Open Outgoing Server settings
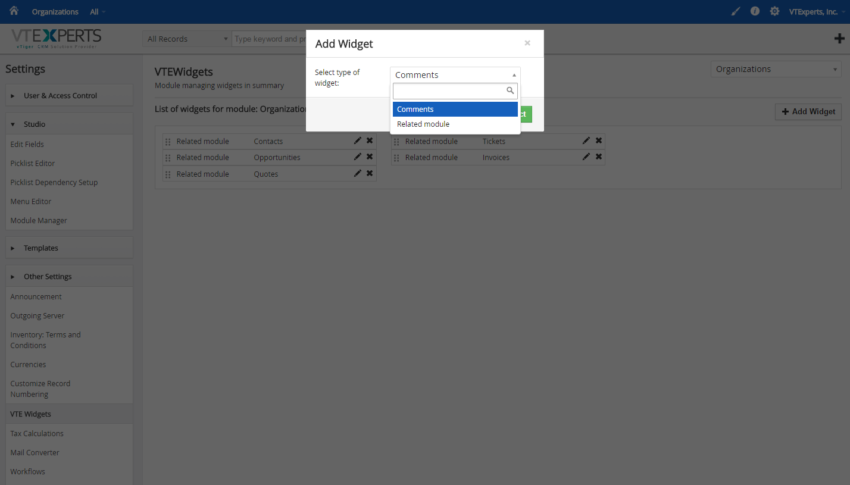Image resolution: width=850 pixels, height=485 pixels. (37, 315)
